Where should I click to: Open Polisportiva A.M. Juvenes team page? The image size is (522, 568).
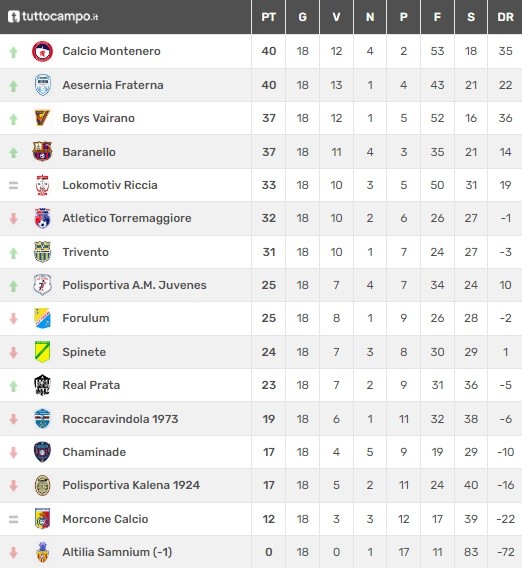point(134,285)
